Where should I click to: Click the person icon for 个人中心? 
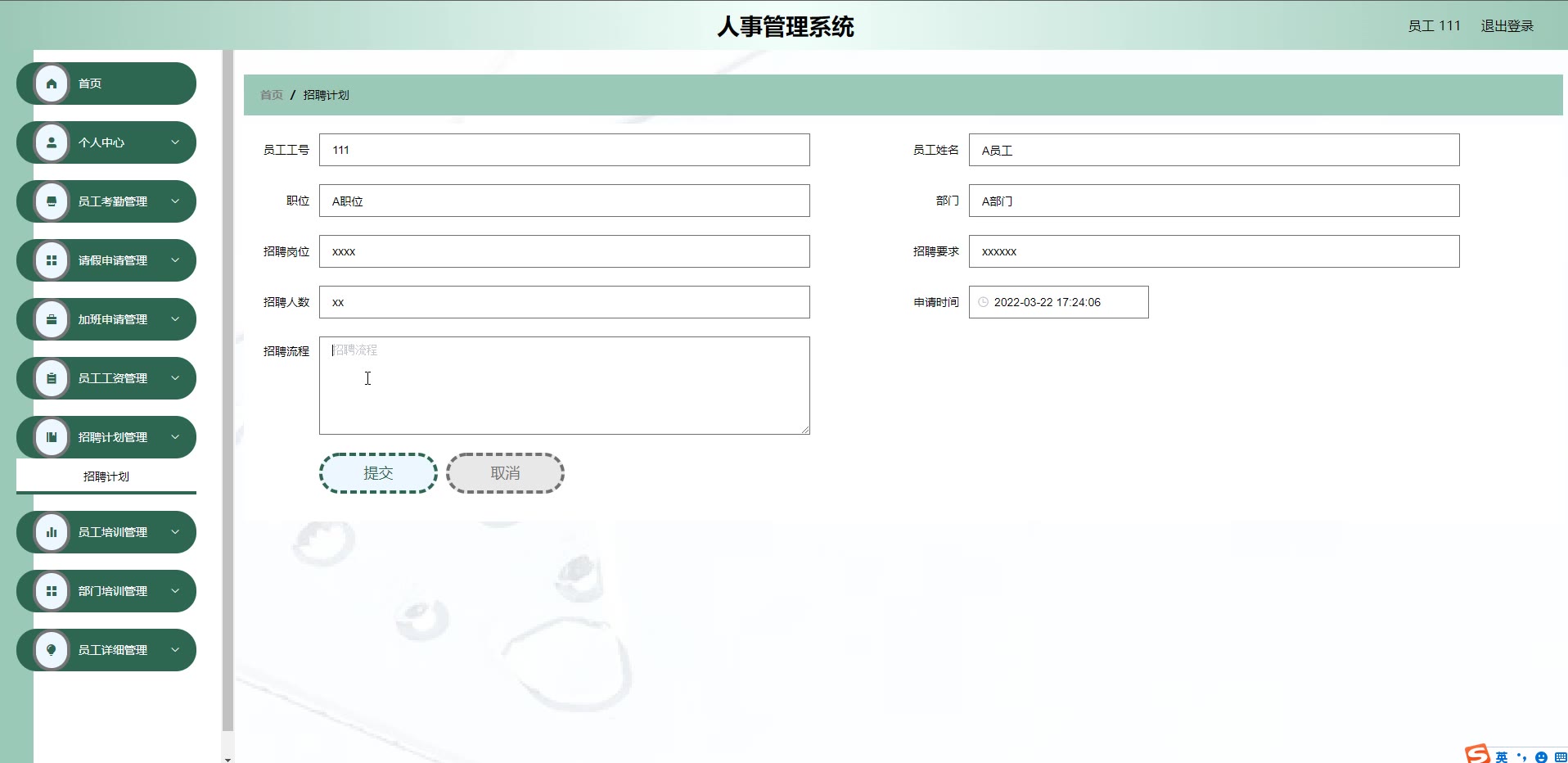(52, 142)
